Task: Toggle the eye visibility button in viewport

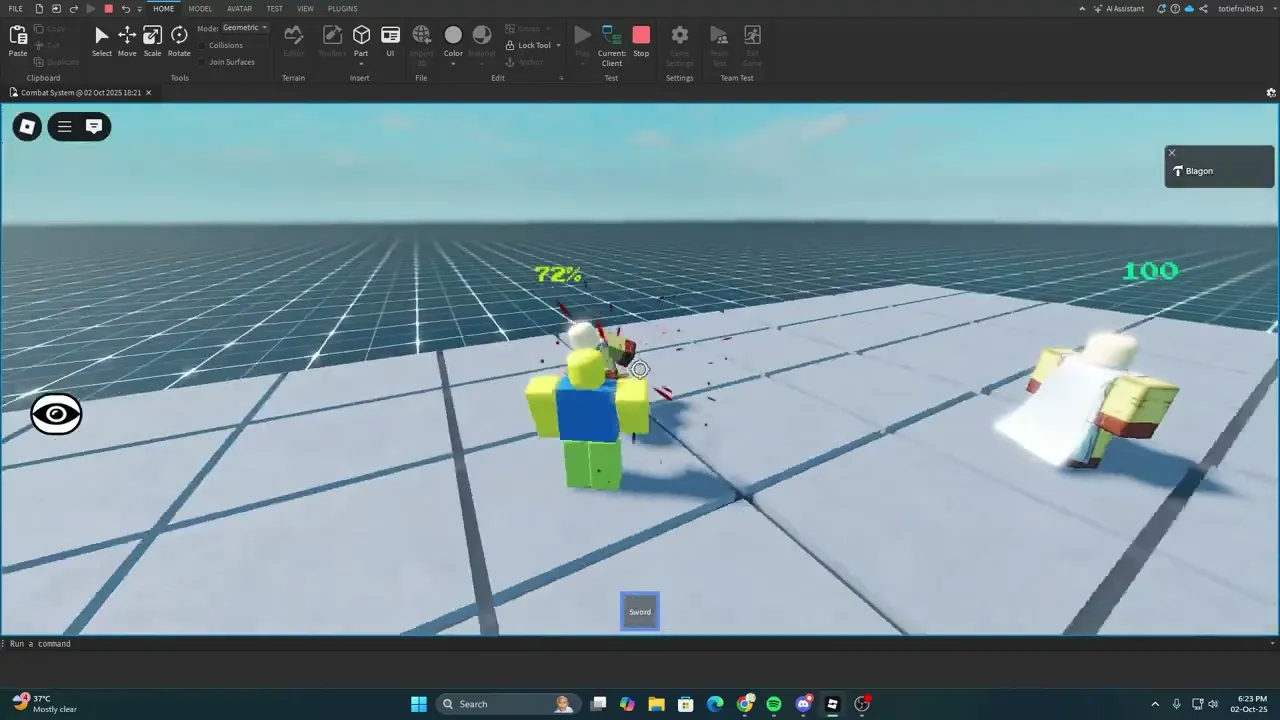Action: tap(56, 414)
